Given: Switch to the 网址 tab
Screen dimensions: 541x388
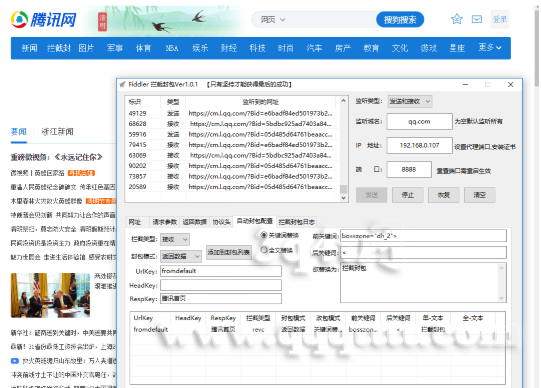Looking at the screenshot, I should (135, 222).
